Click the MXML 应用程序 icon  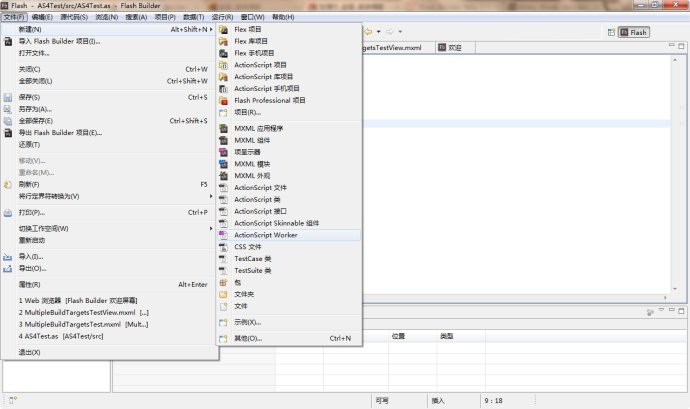tap(224, 129)
